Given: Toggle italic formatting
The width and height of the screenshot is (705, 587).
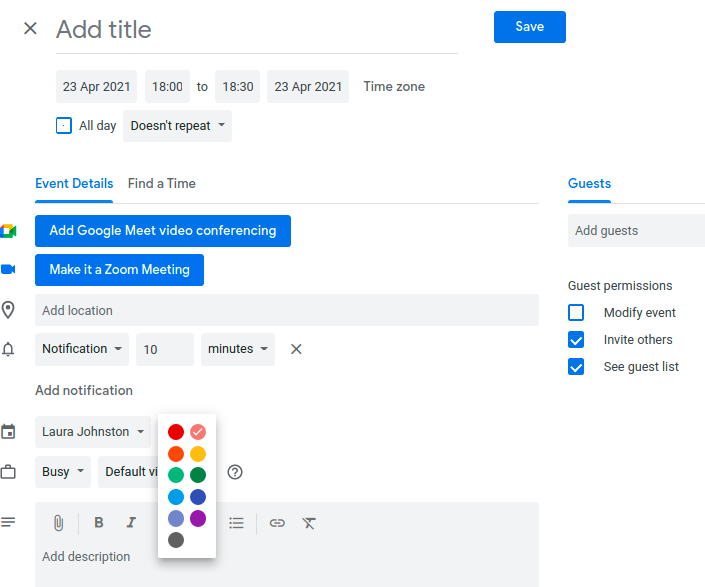Looking at the screenshot, I should (x=131, y=522).
